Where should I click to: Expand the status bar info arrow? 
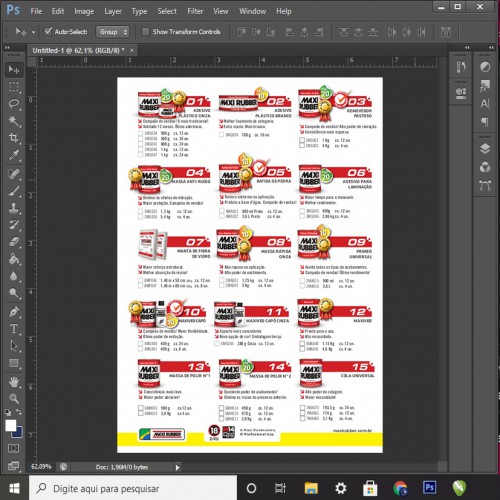[177, 467]
